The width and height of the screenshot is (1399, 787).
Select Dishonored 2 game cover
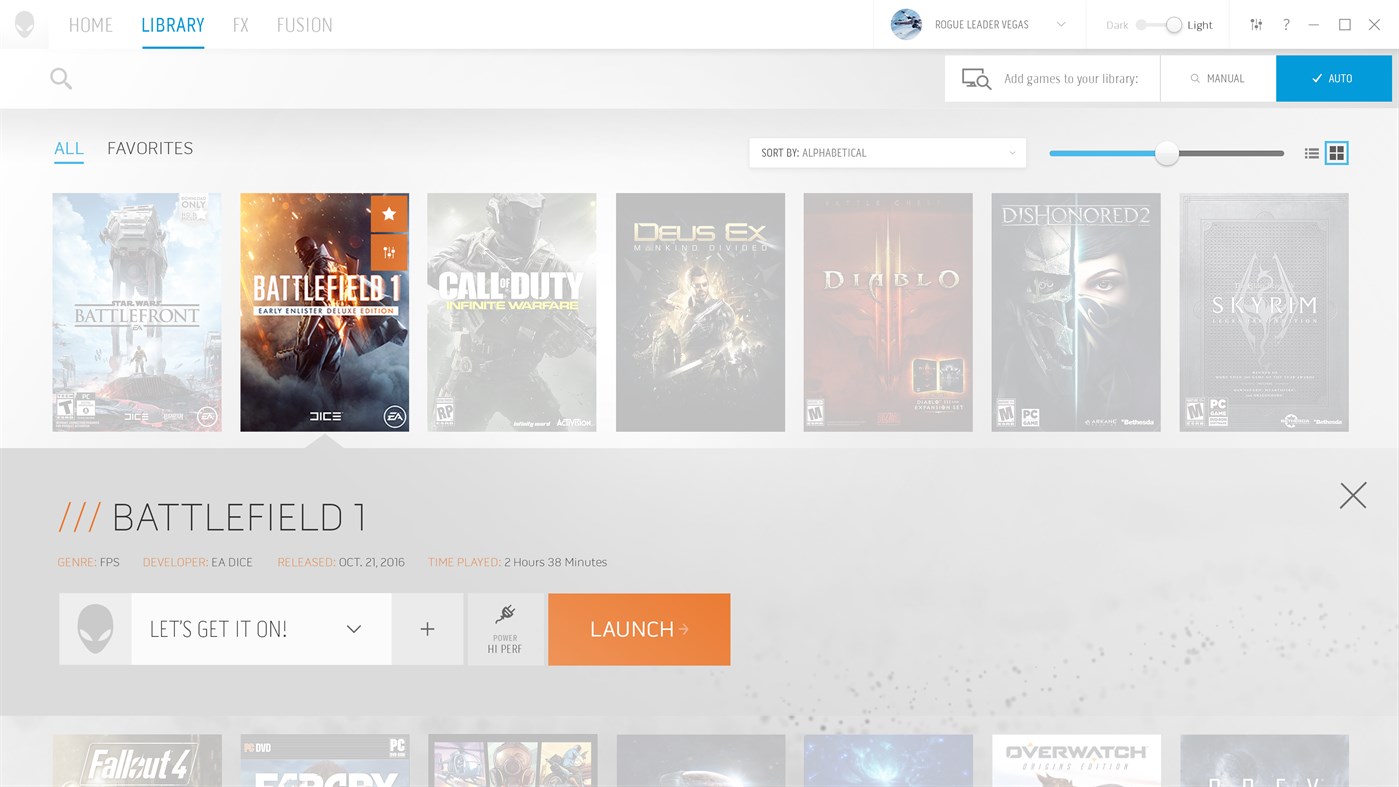[x=1076, y=312]
